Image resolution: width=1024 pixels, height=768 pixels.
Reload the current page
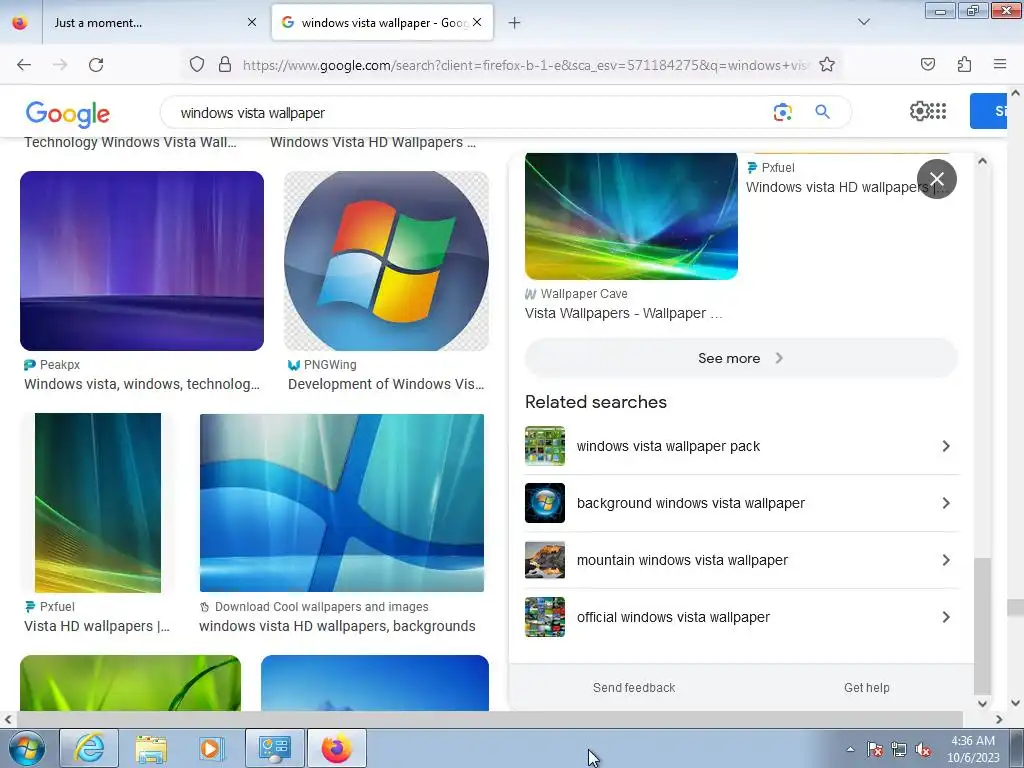[x=96, y=65]
